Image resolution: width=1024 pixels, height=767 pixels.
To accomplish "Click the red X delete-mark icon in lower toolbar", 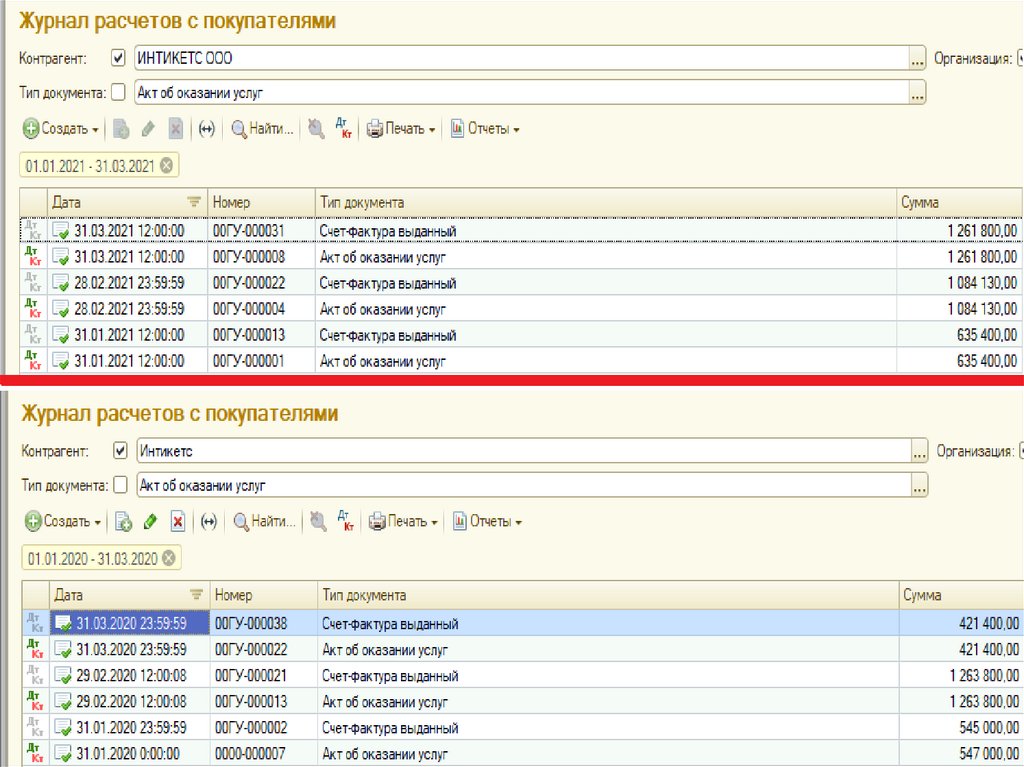I will [x=178, y=521].
